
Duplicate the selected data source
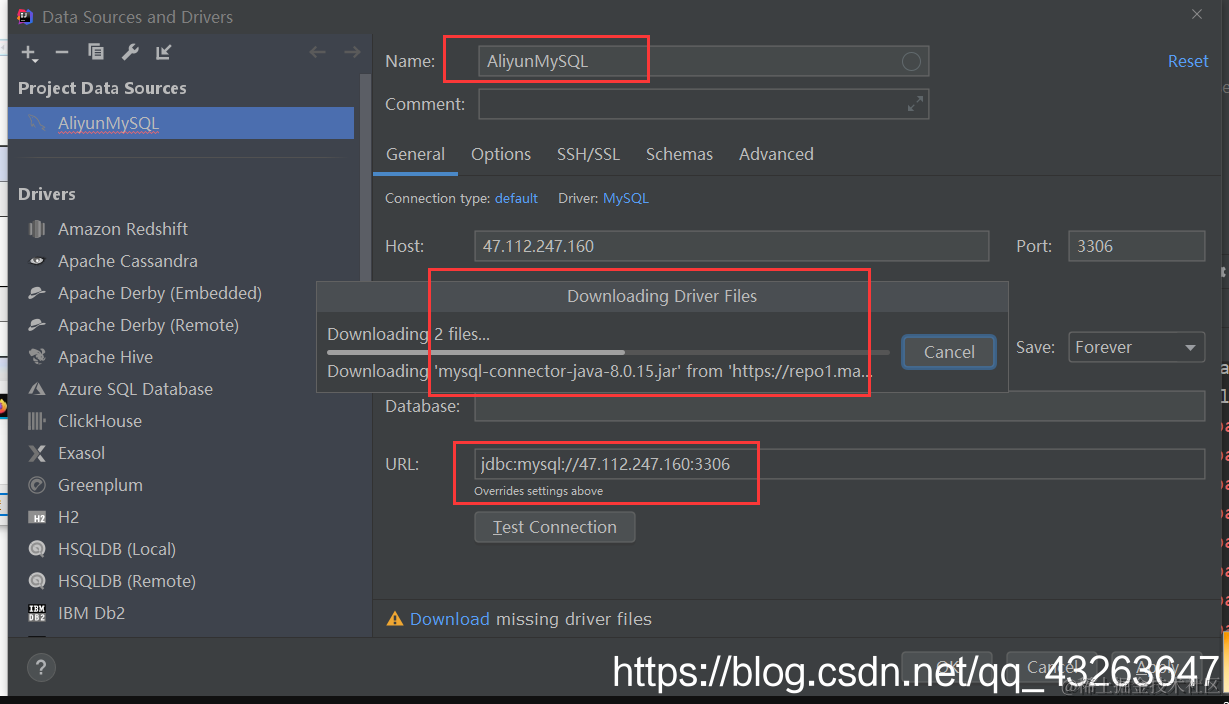pos(96,52)
